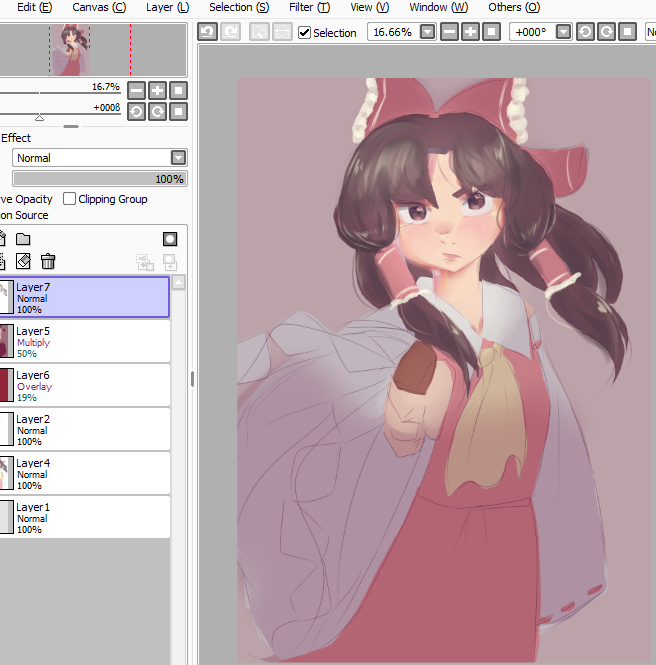Open the Selection menu
Viewport: 656px width, 665px height.
[x=239, y=7]
